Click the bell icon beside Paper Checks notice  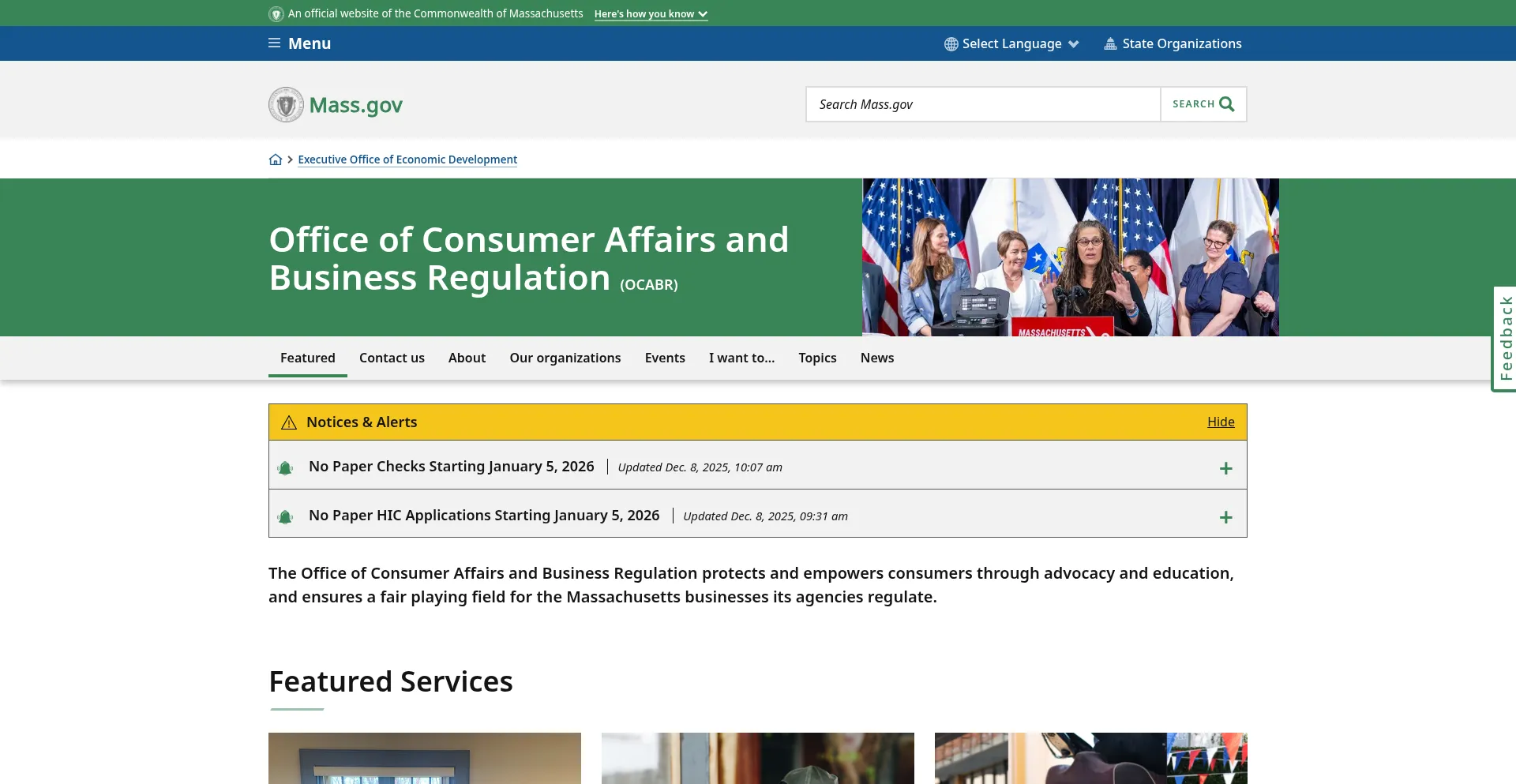click(285, 468)
